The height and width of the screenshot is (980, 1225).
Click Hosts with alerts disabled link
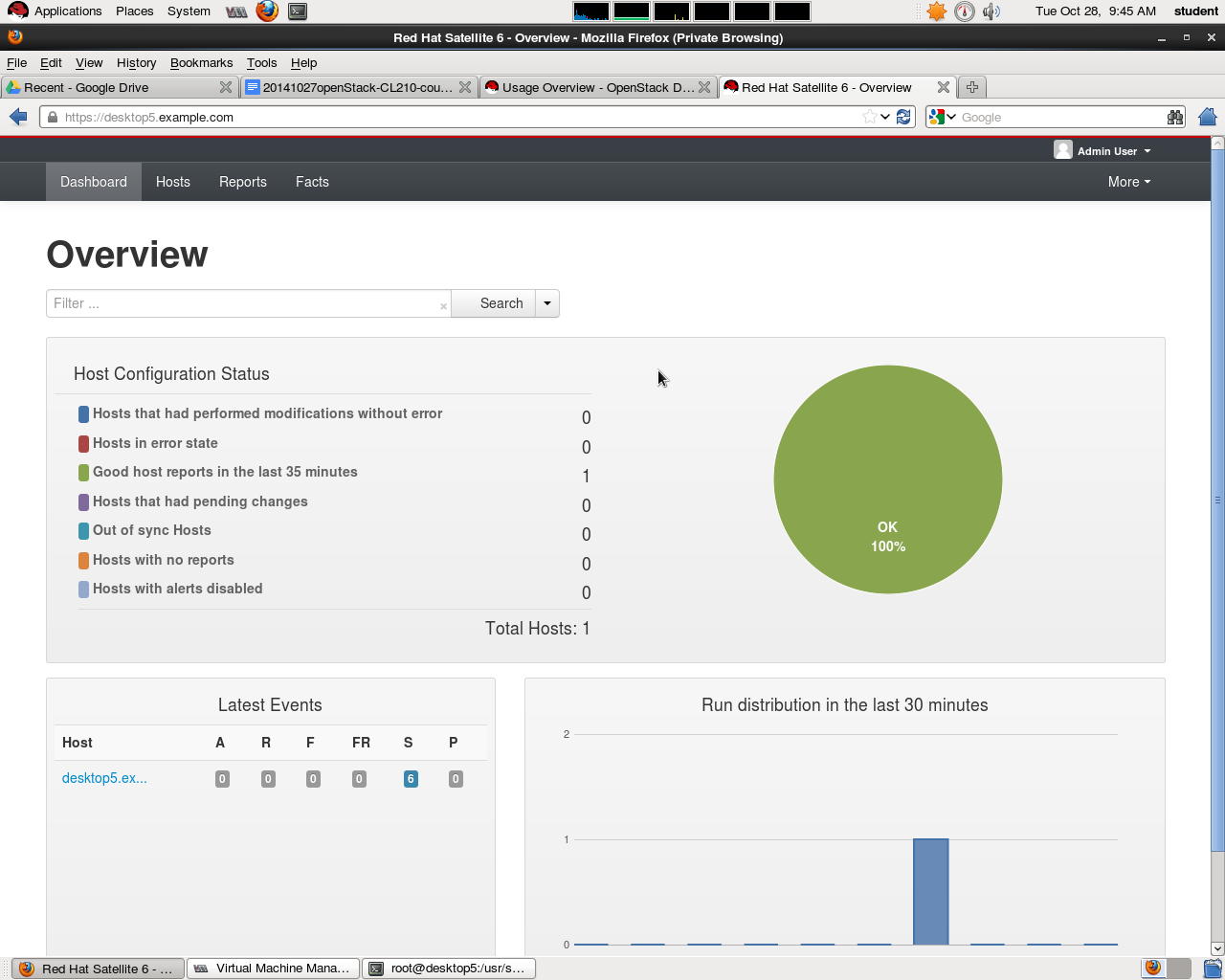pos(178,589)
